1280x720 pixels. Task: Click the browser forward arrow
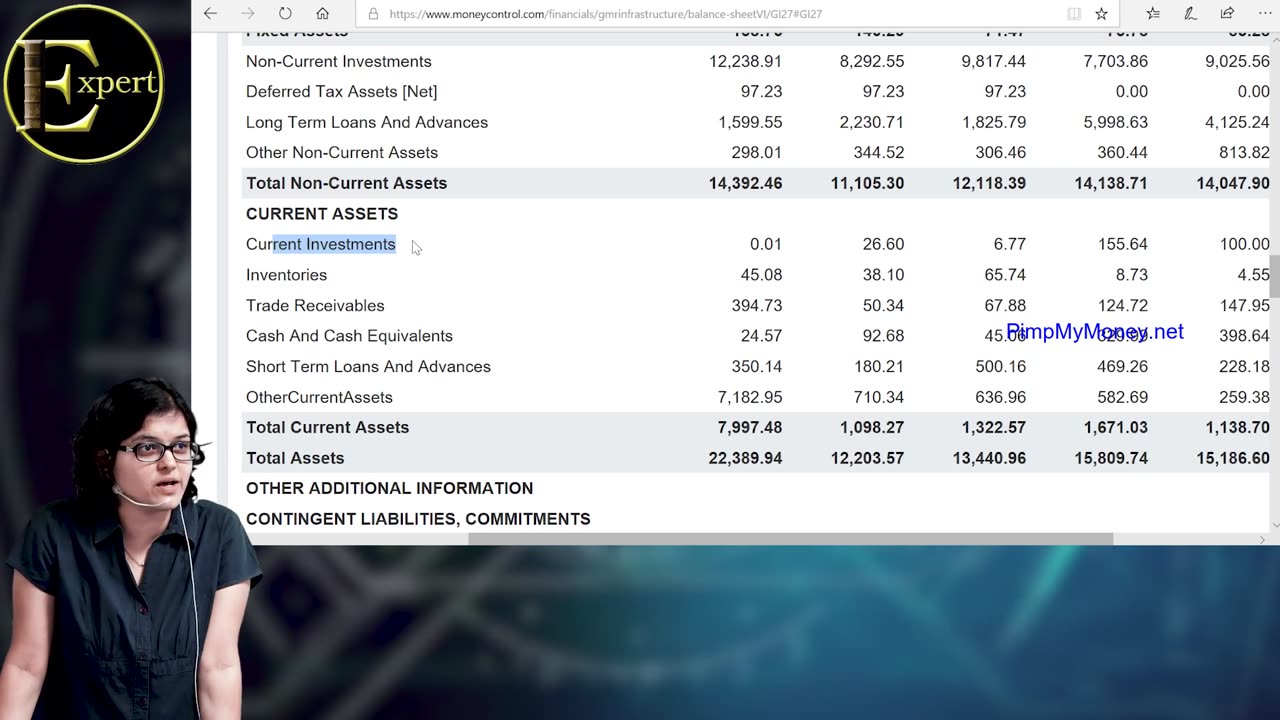point(248,14)
